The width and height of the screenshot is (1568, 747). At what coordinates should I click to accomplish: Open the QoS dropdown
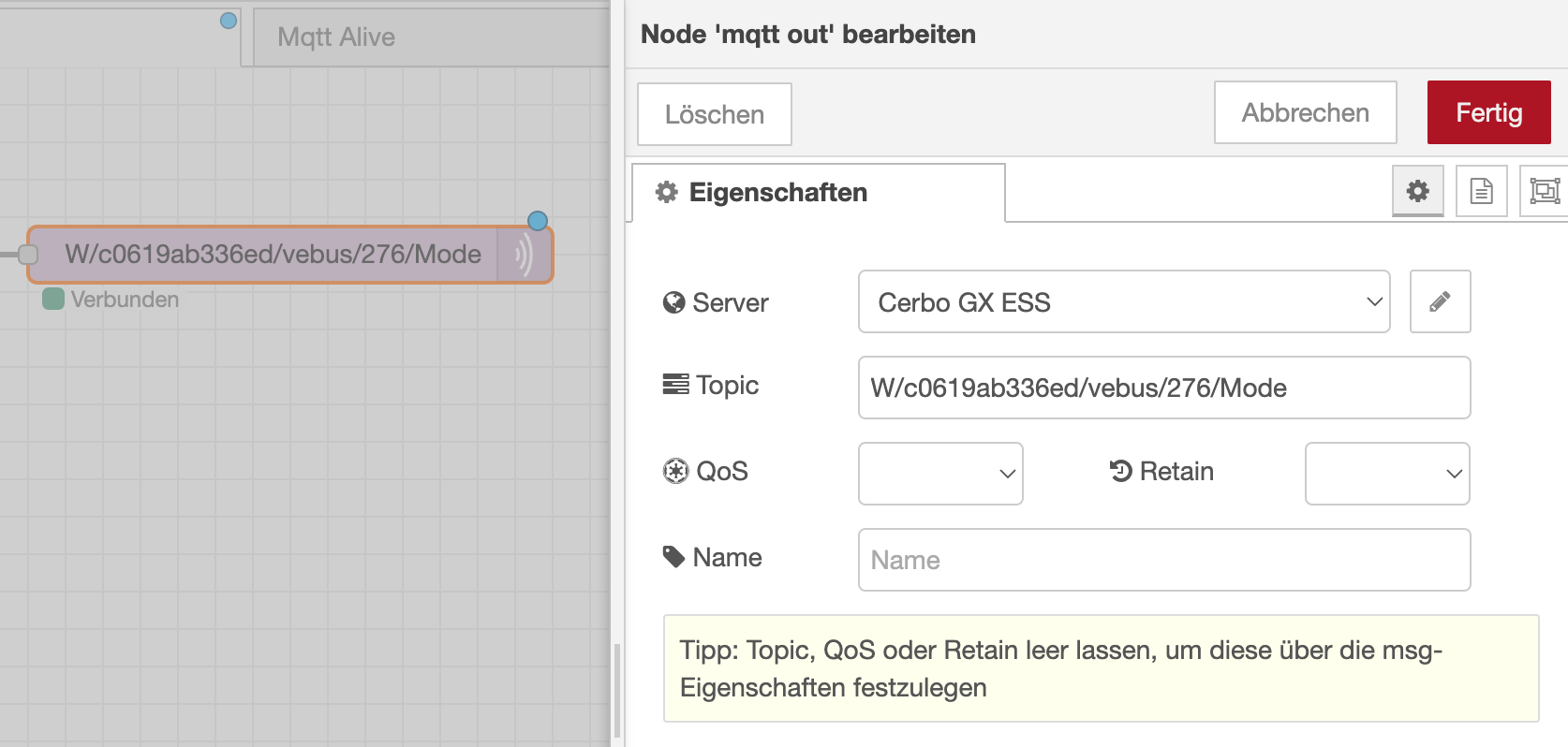[940, 474]
